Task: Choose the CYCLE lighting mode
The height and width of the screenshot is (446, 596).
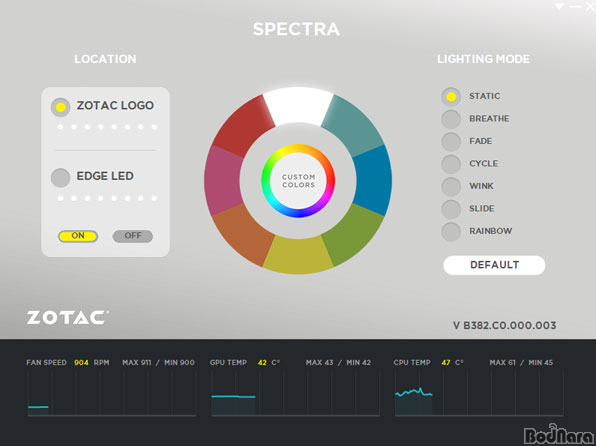Action: pyautogui.click(x=451, y=164)
